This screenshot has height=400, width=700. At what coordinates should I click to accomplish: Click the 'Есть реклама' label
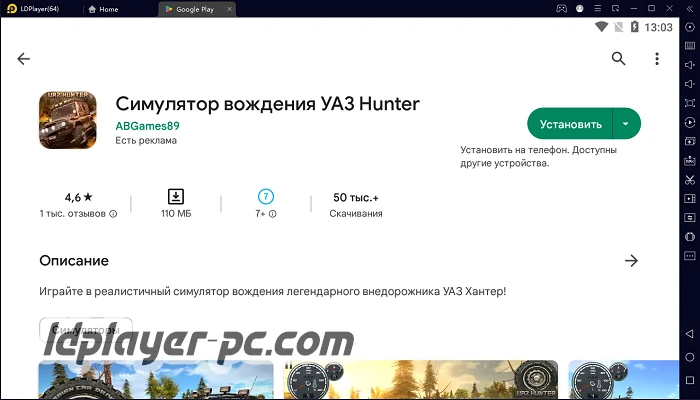pyautogui.click(x=146, y=141)
